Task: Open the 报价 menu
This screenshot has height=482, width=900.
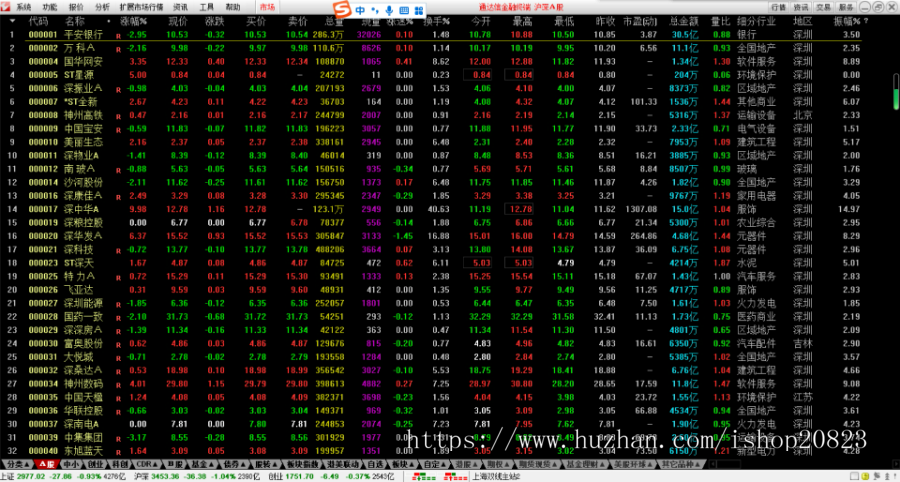Action: pos(76,7)
